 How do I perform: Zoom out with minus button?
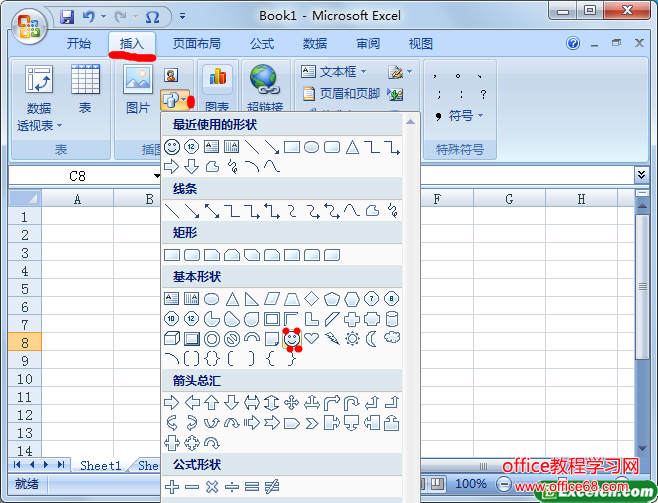tap(503, 485)
